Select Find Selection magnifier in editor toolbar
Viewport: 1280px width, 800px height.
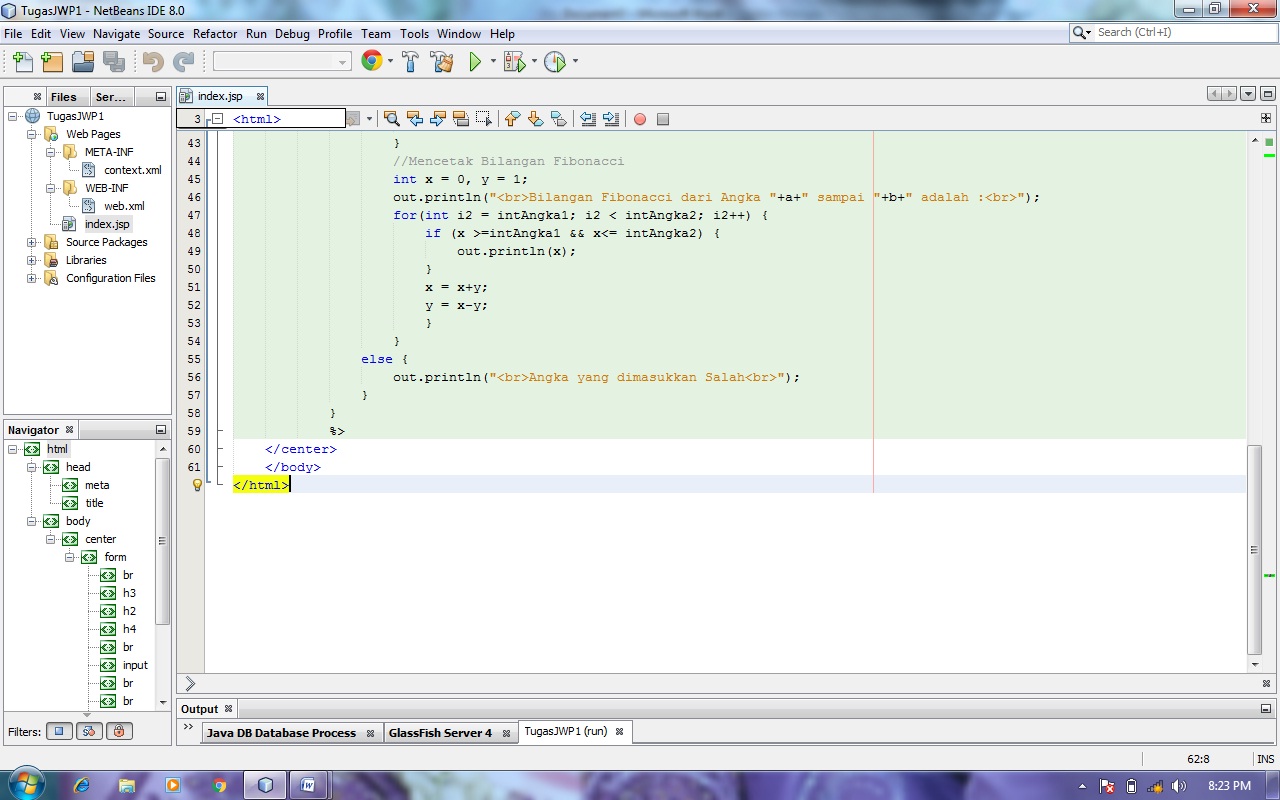tap(391, 119)
